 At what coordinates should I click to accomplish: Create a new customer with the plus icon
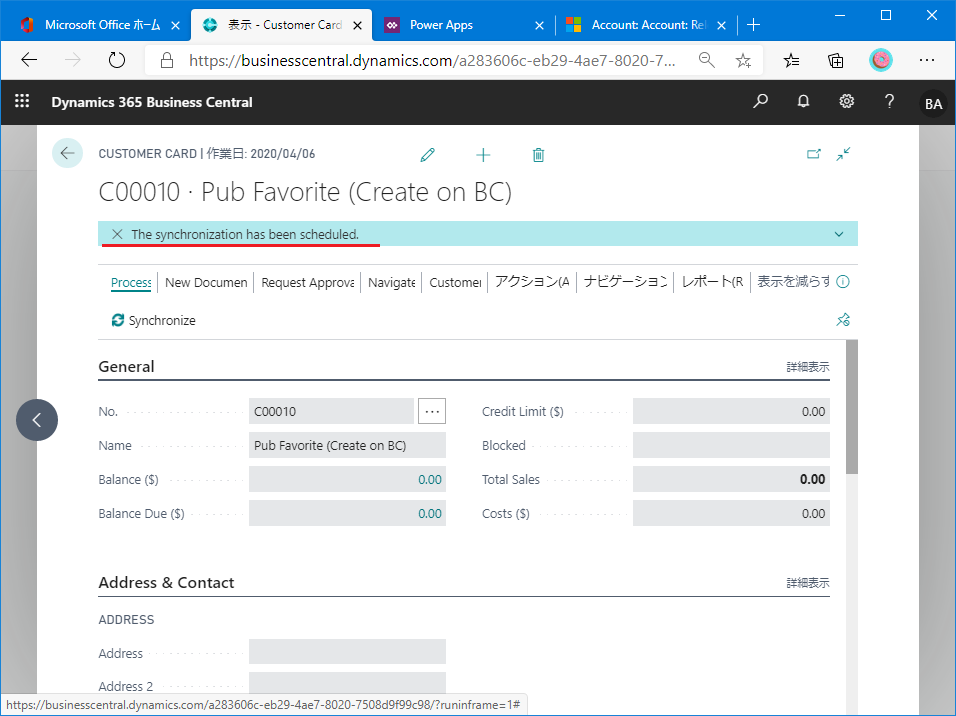[x=483, y=155]
